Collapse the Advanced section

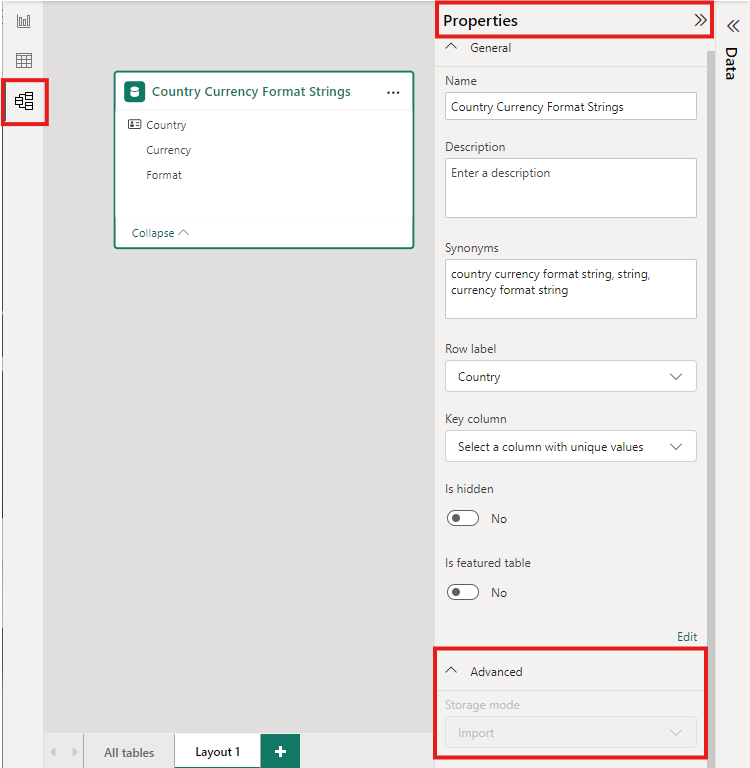[x=451, y=671]
